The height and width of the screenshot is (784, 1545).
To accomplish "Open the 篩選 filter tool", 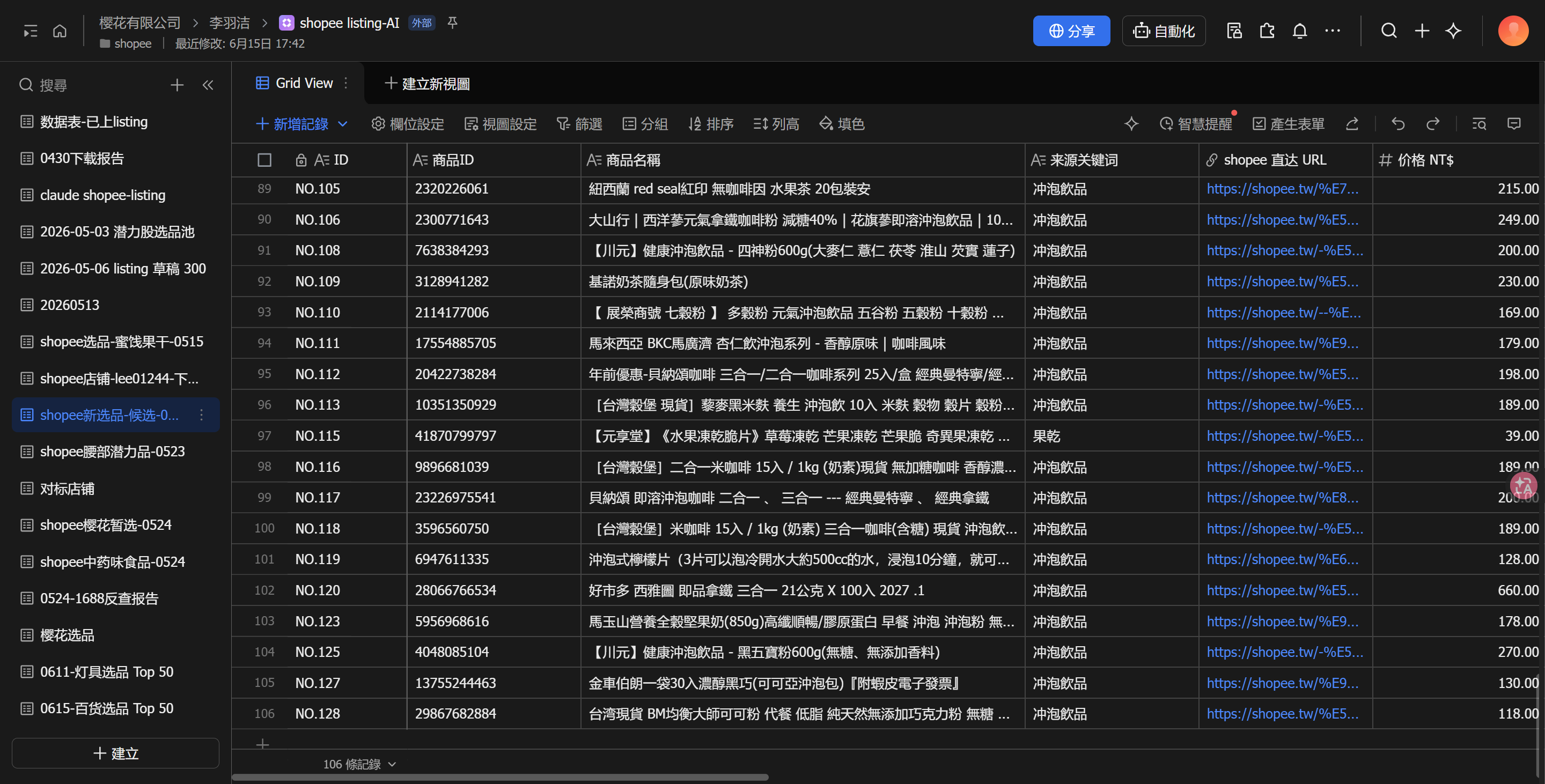I will click(x=579, y=124).
